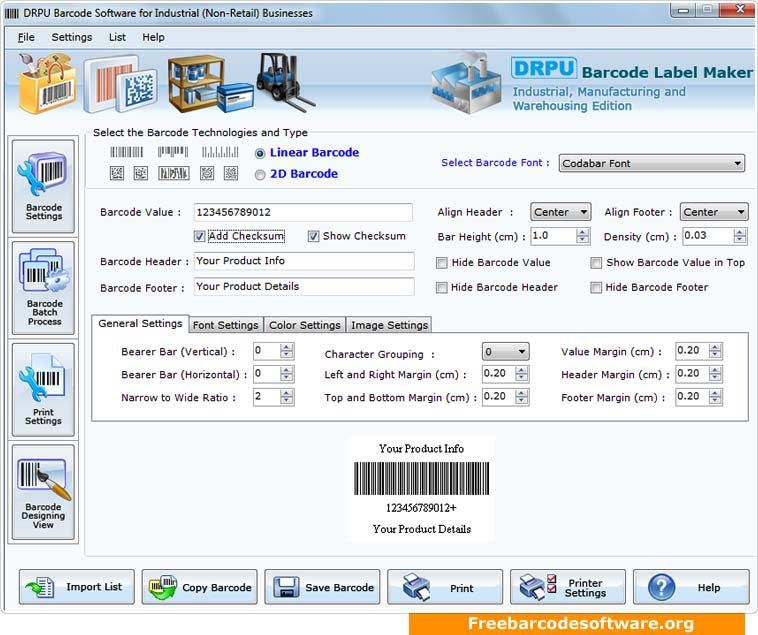
Task: Increase Left and Right Margin value
Action: (x=522, y=370)
